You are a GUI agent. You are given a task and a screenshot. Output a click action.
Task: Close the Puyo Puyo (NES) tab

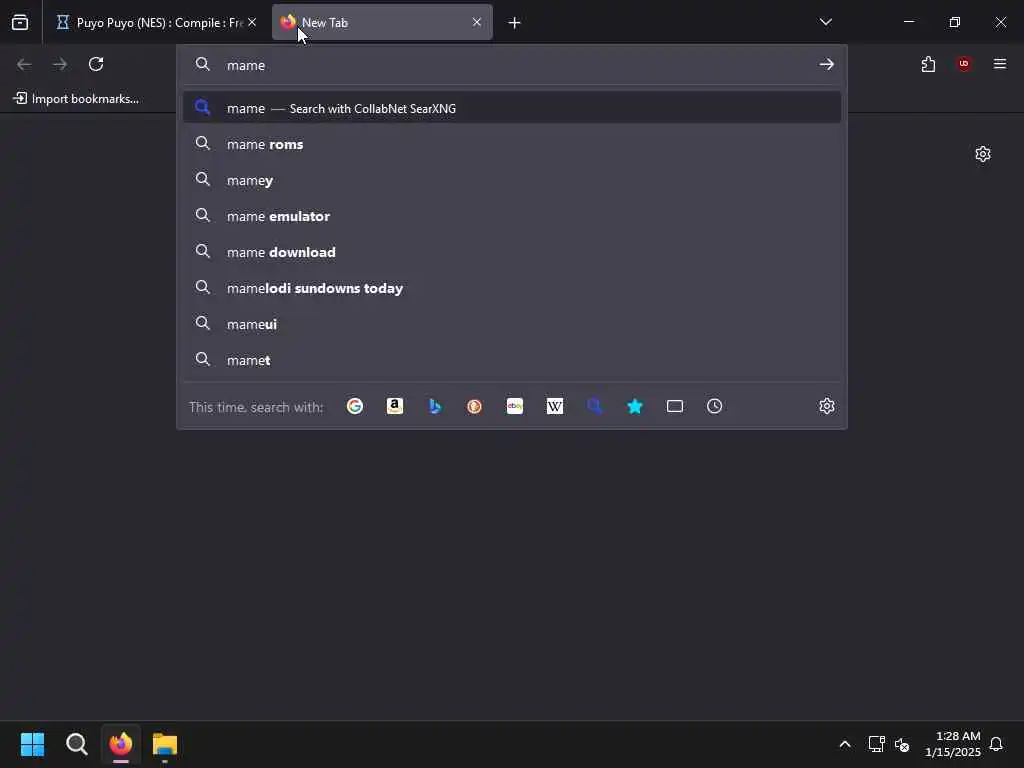252,22
